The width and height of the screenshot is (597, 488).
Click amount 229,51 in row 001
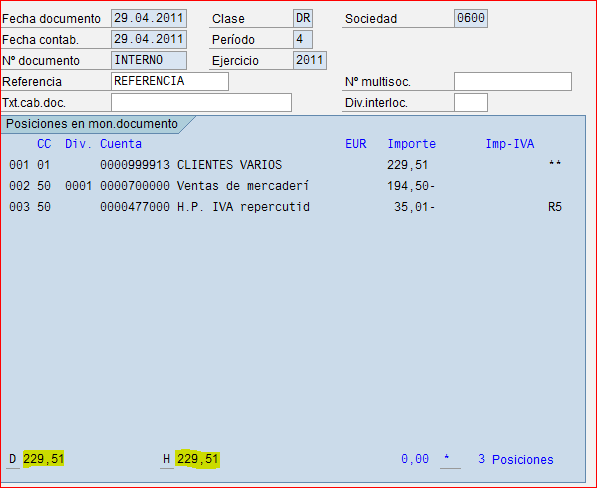click(407, 165)
